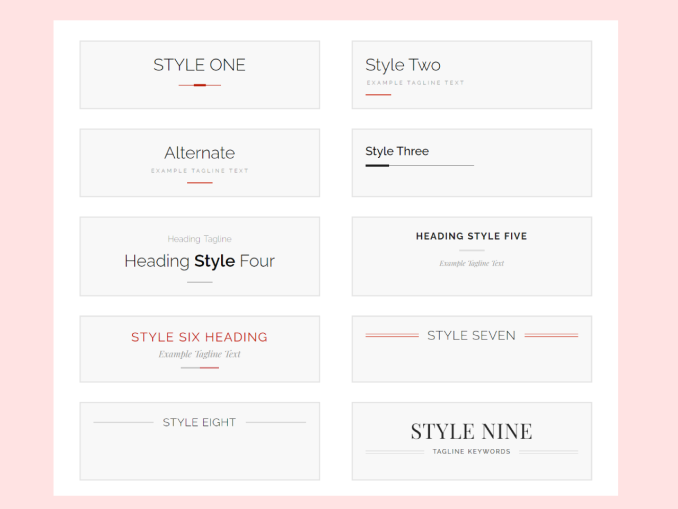Click the italic tagline under Style Six Heading
Viewport: 678px width, 509px height.
coord(199,354)
